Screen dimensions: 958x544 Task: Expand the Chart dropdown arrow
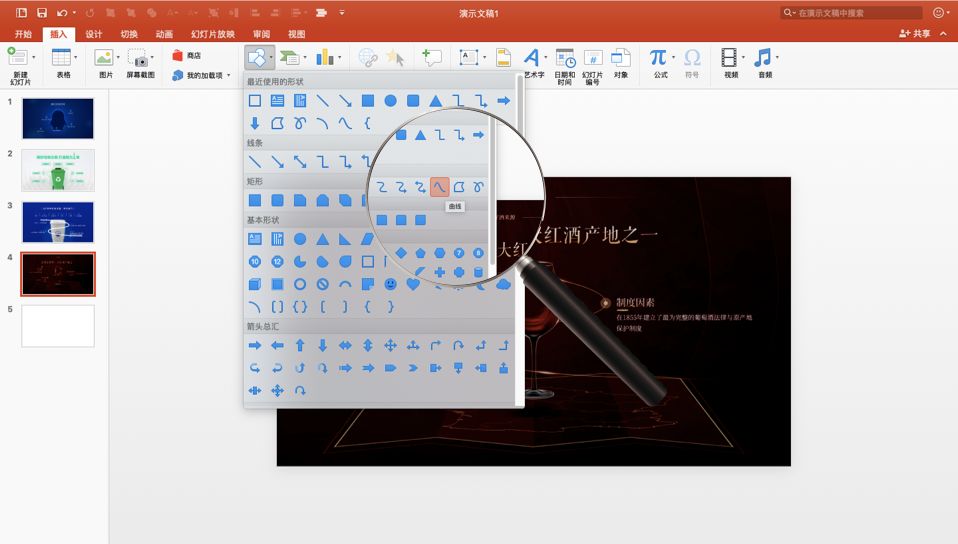click(339, 57)
